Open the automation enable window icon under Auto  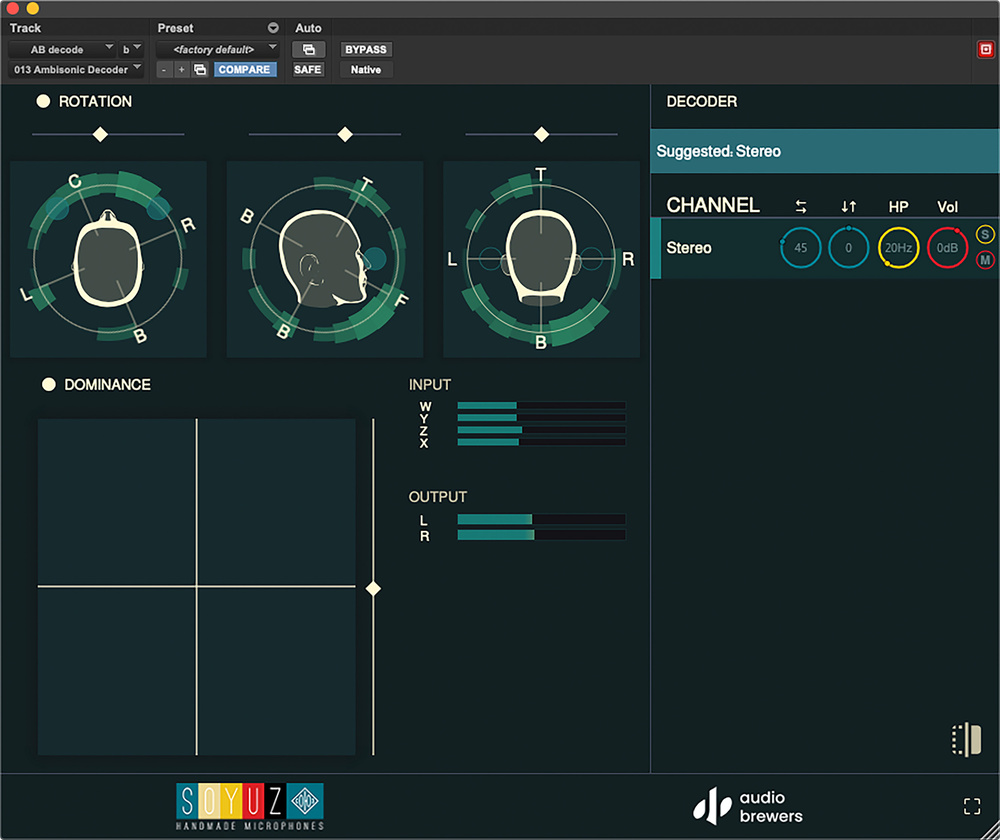coord(308,49)
